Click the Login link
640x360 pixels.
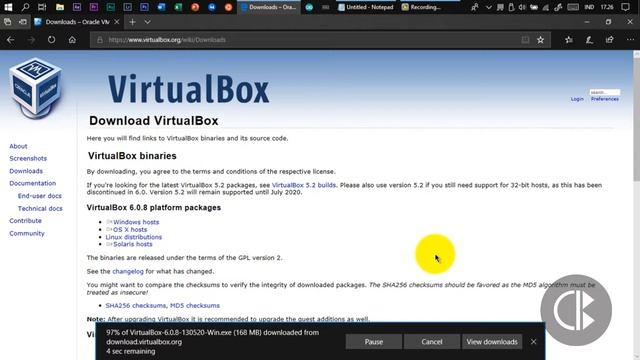[x=577, y=99]
